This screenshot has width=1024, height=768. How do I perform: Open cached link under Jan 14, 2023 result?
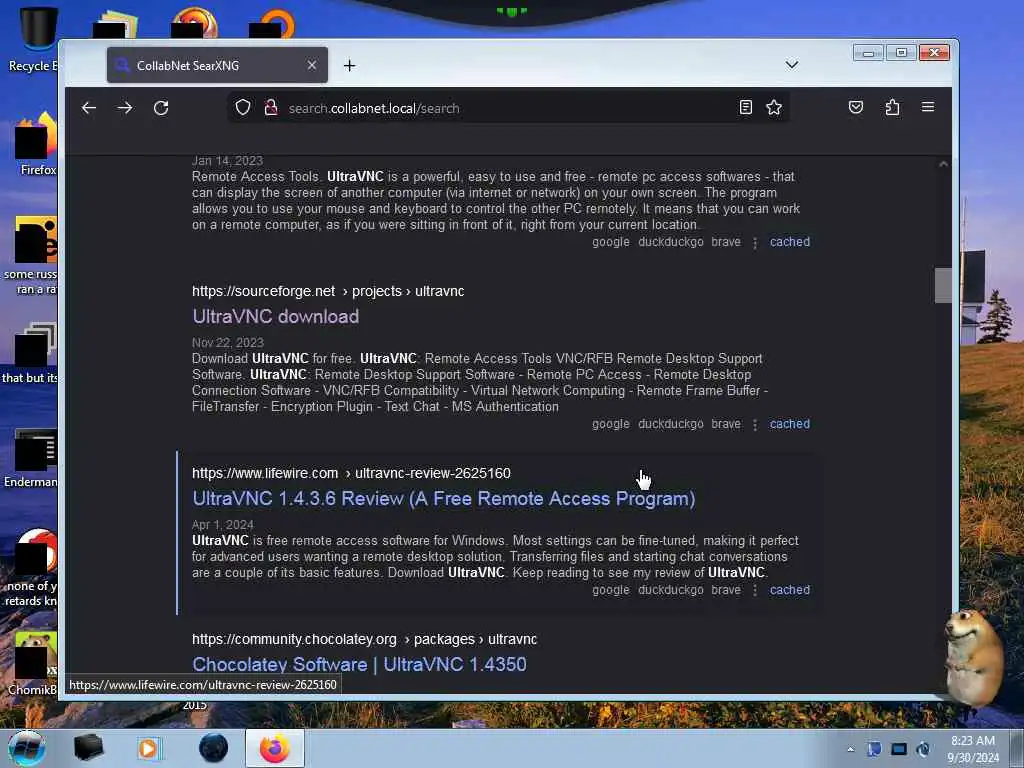pyautogui.click(x=790, y=242)
